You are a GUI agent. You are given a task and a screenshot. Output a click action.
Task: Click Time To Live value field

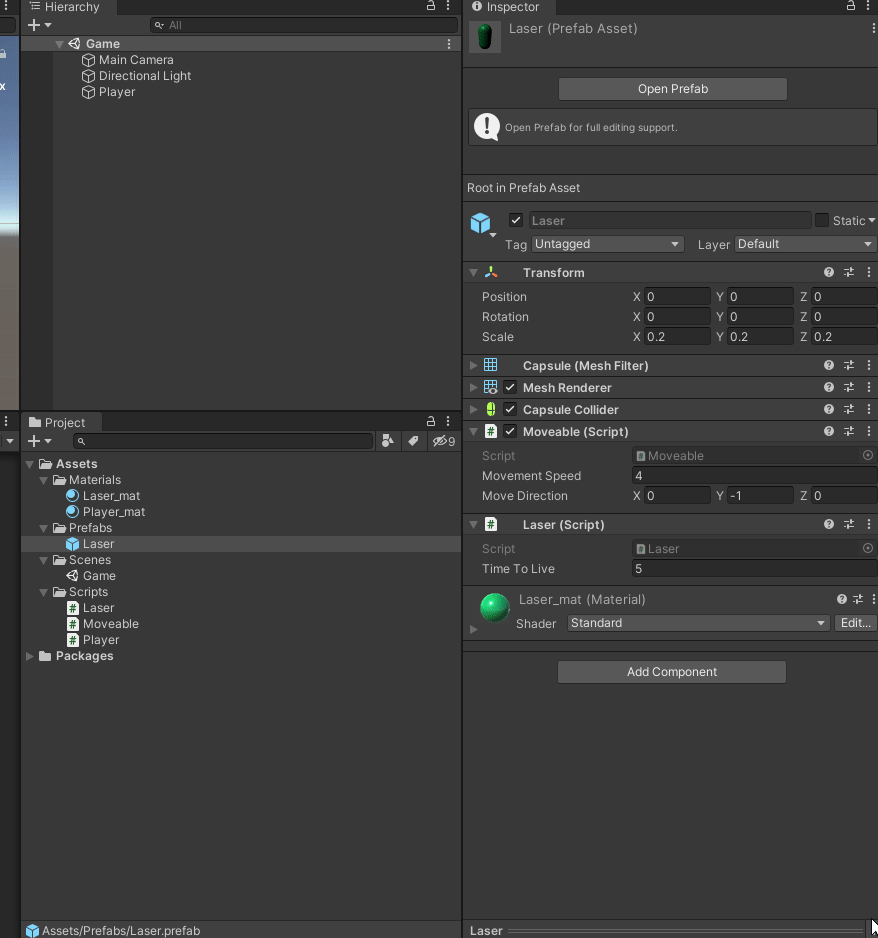754,568
